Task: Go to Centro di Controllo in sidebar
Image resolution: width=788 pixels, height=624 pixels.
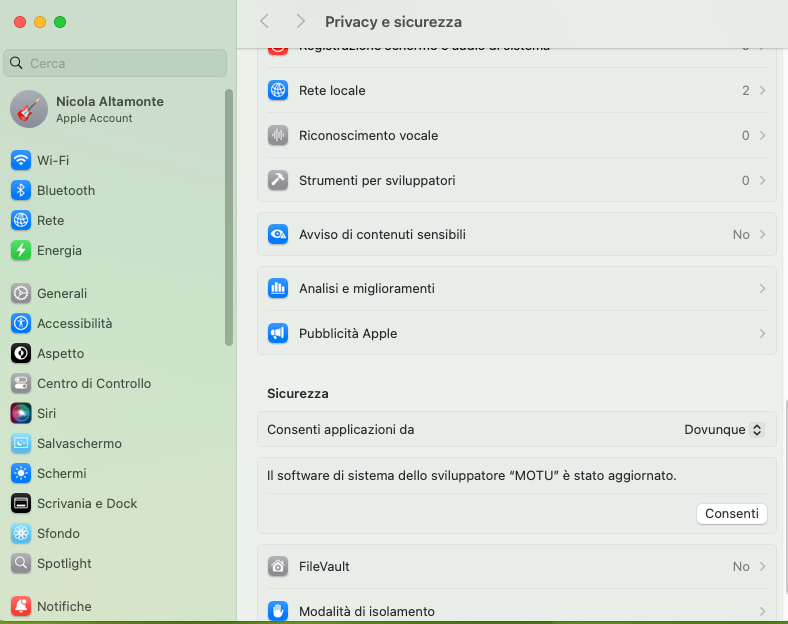Action: 94,383
